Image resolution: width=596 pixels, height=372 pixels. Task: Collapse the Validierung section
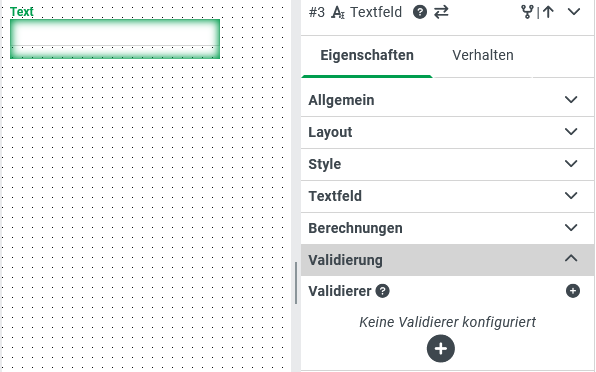447,260
